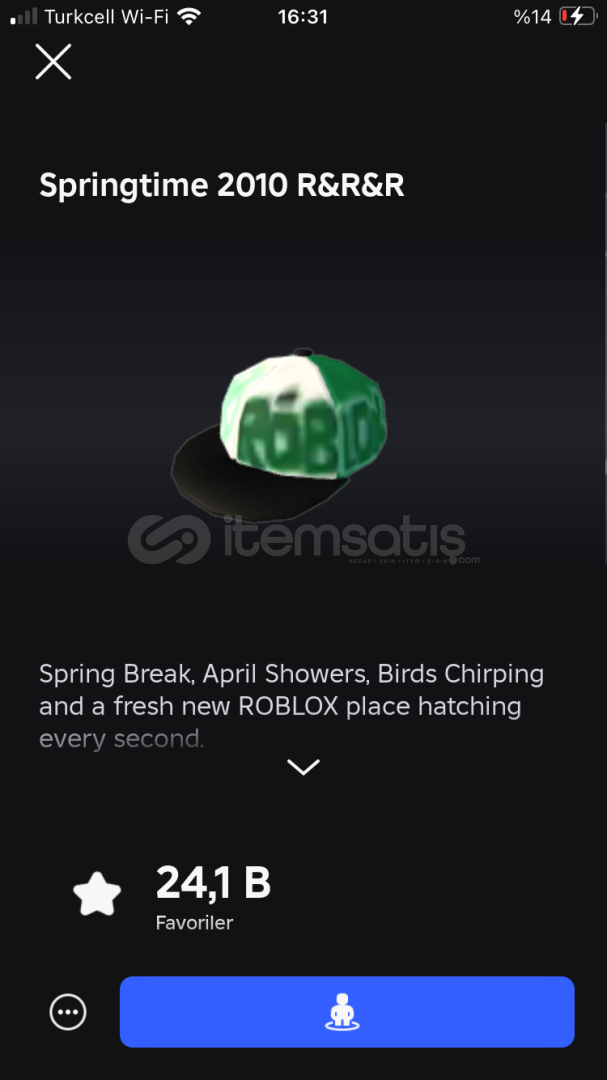Viewport: 607px width, 1080px height.
Task: Tap the Turkcell Wi-Fi carrier label
Action: coord(107,17)
